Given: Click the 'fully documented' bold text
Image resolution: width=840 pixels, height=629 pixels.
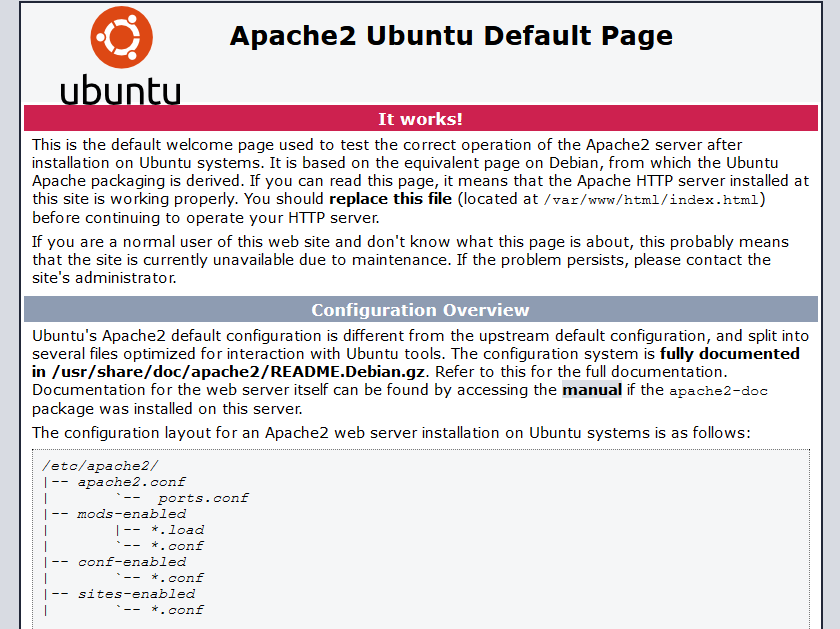Looking at the screenshot, I should pos(730,354).
